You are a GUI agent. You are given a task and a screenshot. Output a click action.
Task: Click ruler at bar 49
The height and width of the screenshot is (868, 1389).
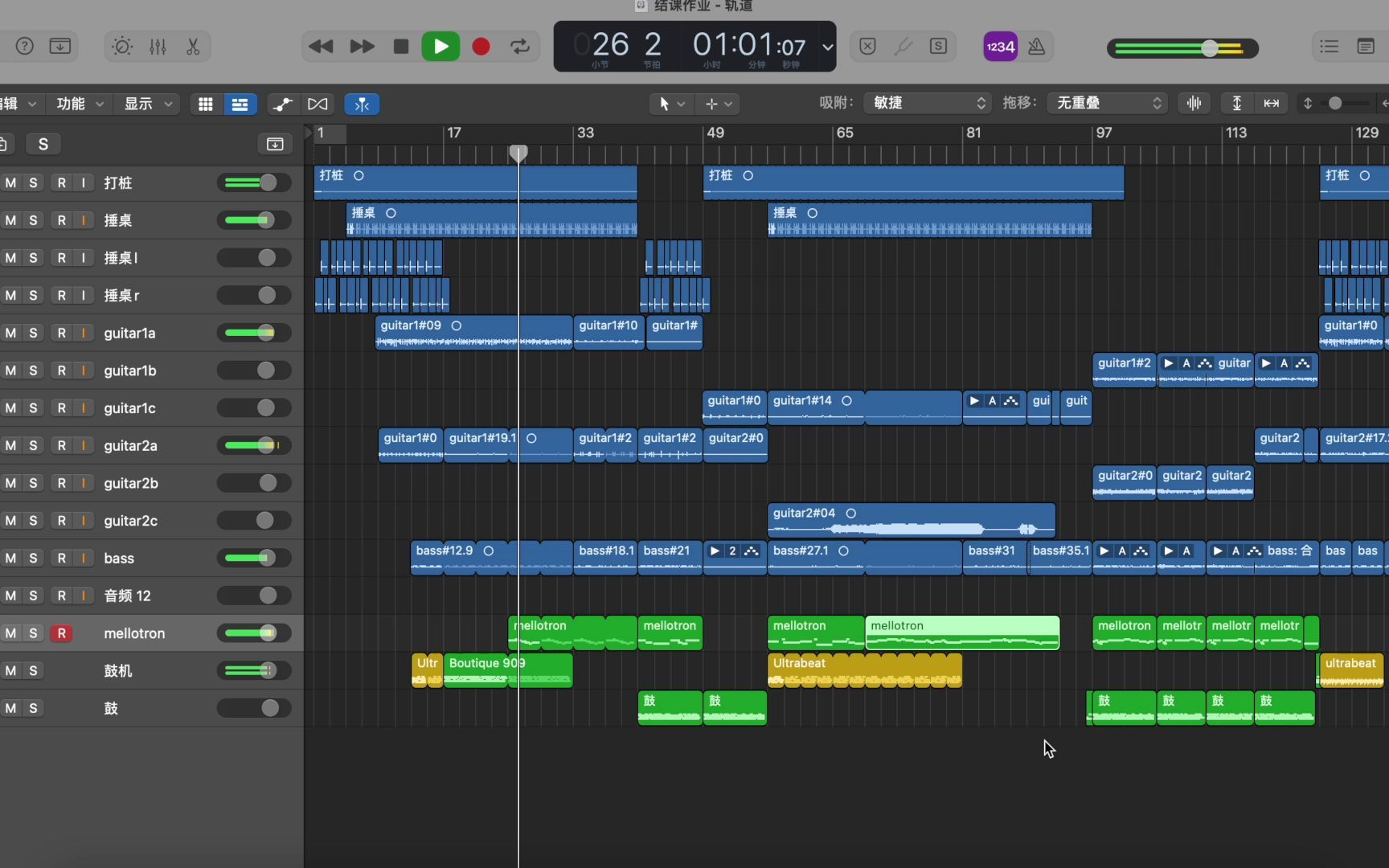tap(715, 133)
